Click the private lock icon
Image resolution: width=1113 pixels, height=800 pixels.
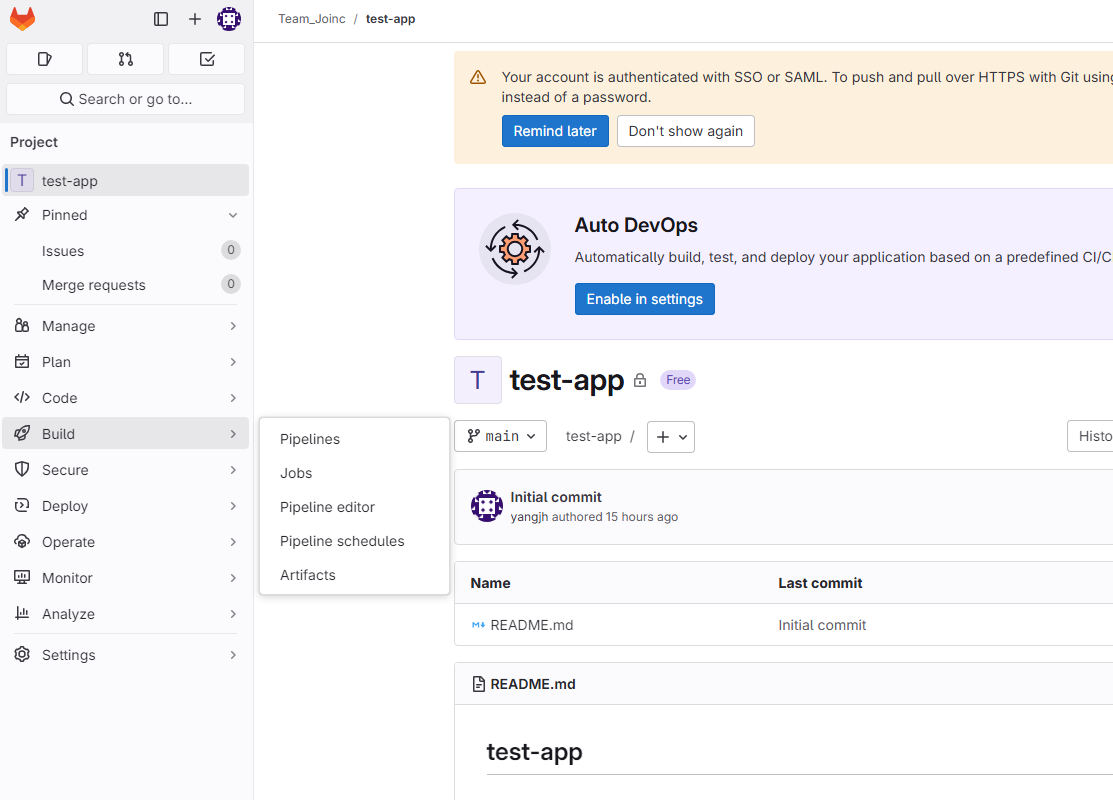(x=640, y=380)
